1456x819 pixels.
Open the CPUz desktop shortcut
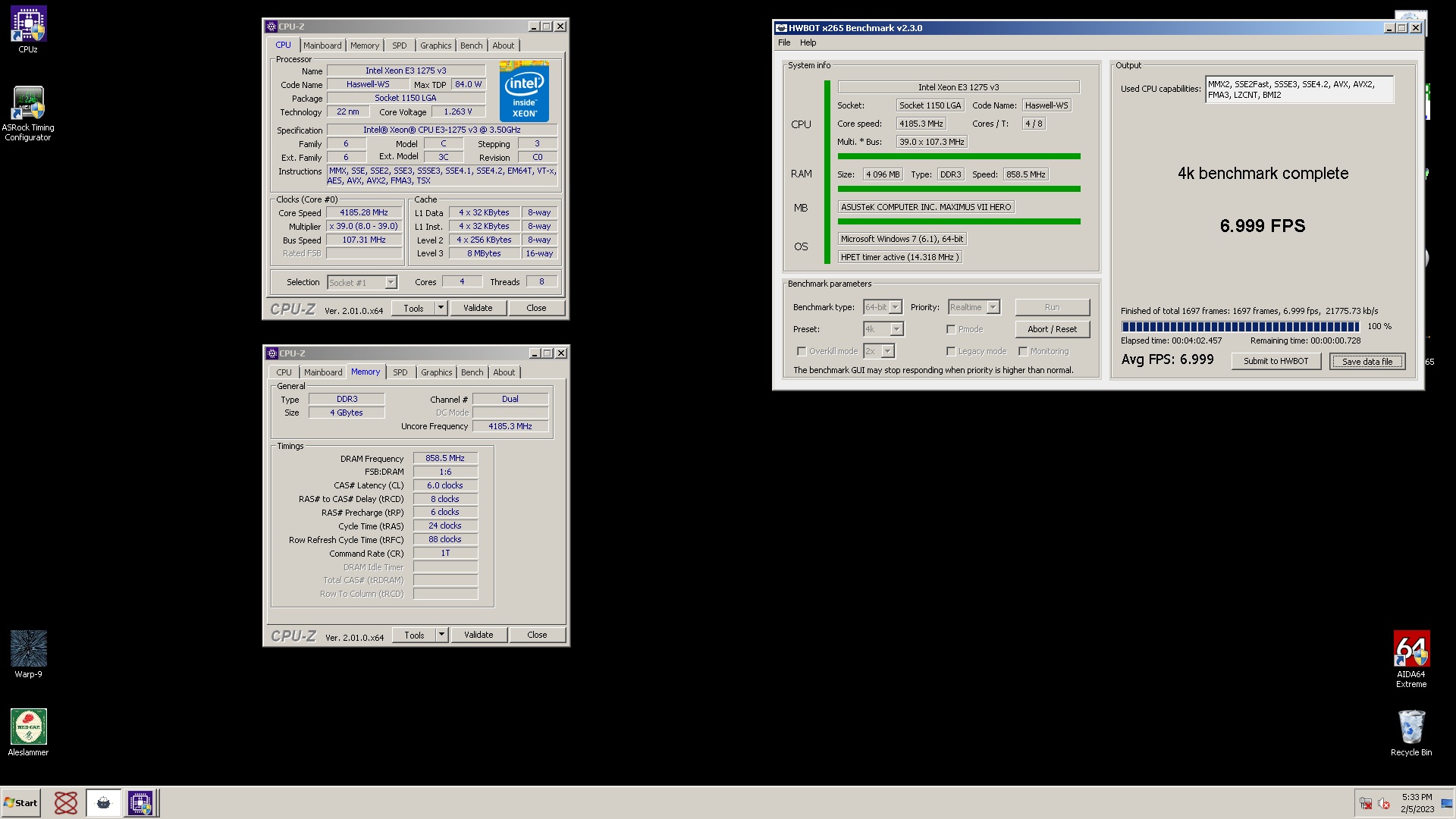(x=28, y=30)
